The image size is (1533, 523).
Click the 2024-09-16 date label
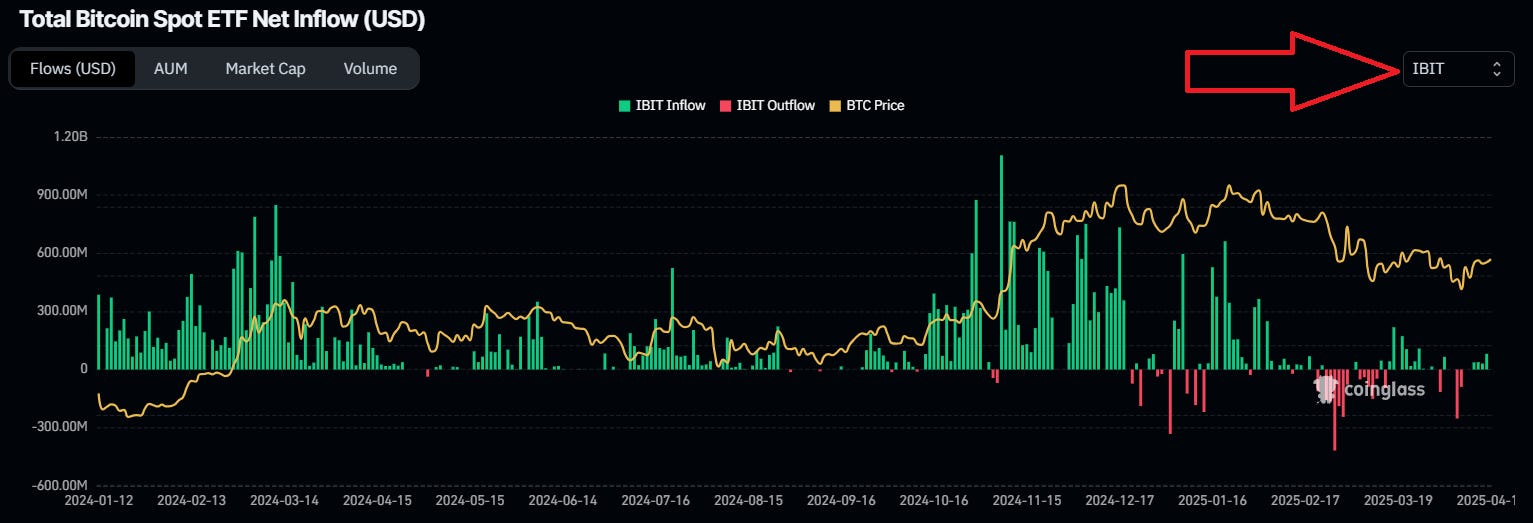coord(842,499)
